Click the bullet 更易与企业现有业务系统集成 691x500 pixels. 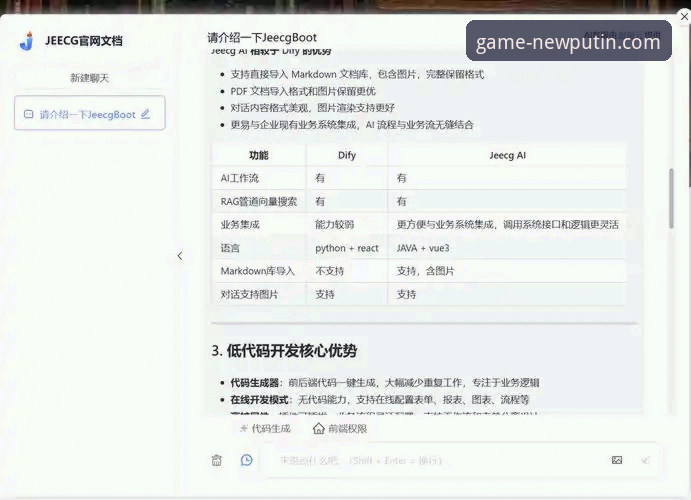tap(352, 125)
